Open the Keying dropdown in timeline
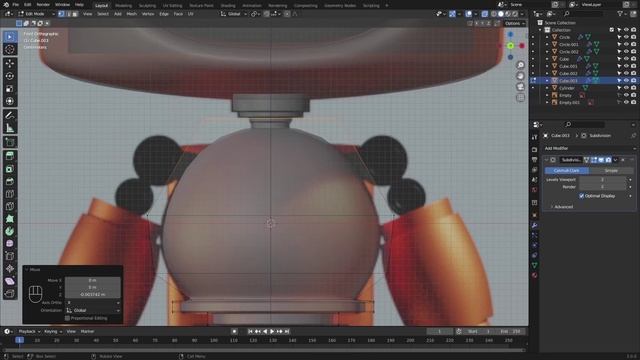This screenshot has height=360, width=640. (53, 331)
